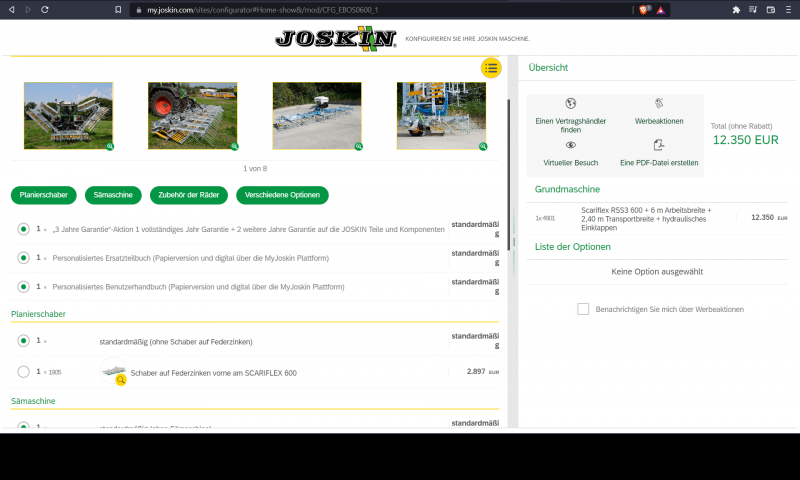Viewport: 800px width, 480px height.
Task: Click yellow magnifier on Schaber option image
Action: (121, 380)
